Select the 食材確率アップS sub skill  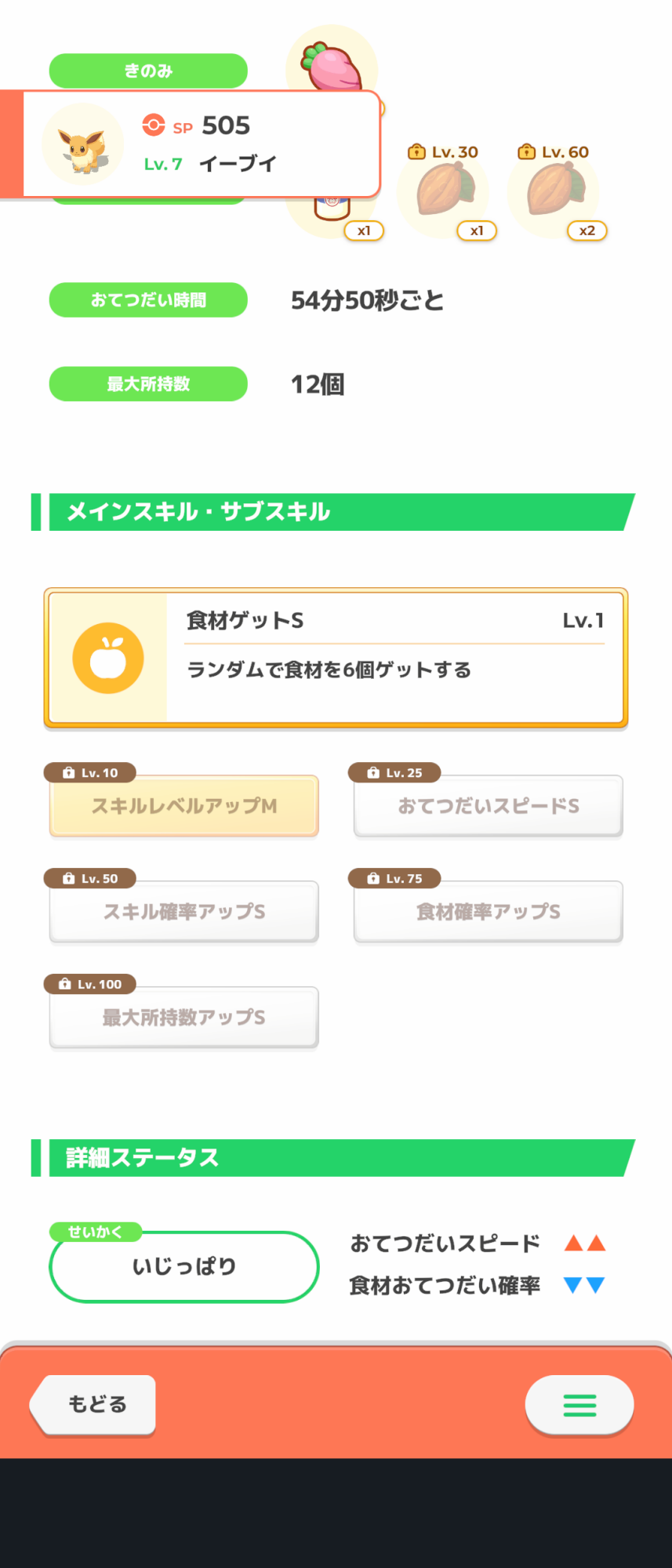(x=488, y=912)
